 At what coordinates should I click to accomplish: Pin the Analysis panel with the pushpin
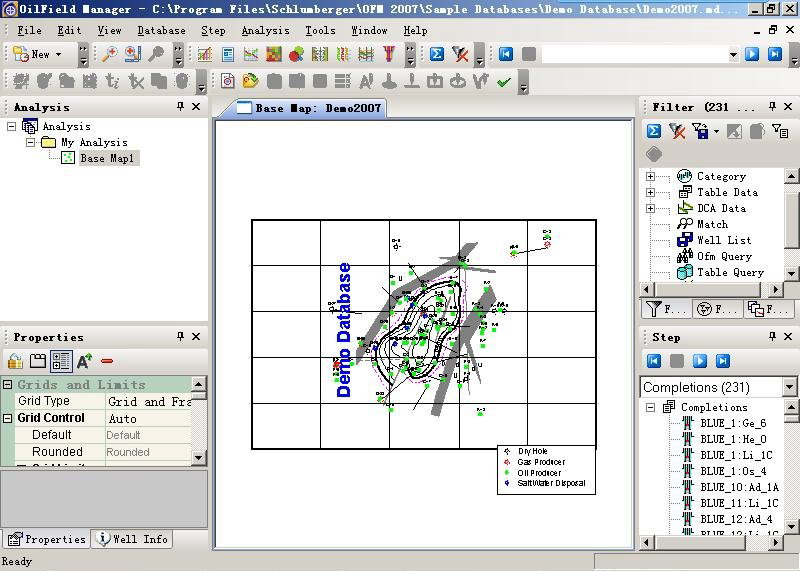[x=180, y=106]
